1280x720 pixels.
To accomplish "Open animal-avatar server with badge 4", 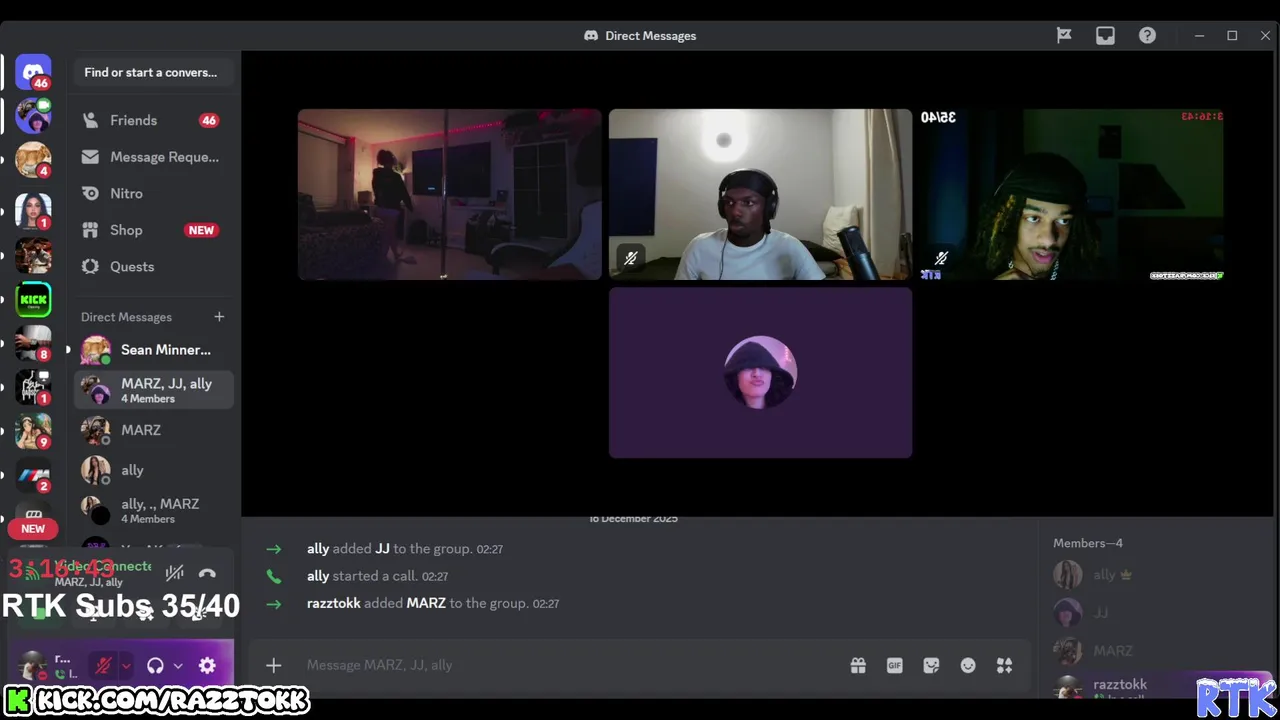I will coord(33,160).
